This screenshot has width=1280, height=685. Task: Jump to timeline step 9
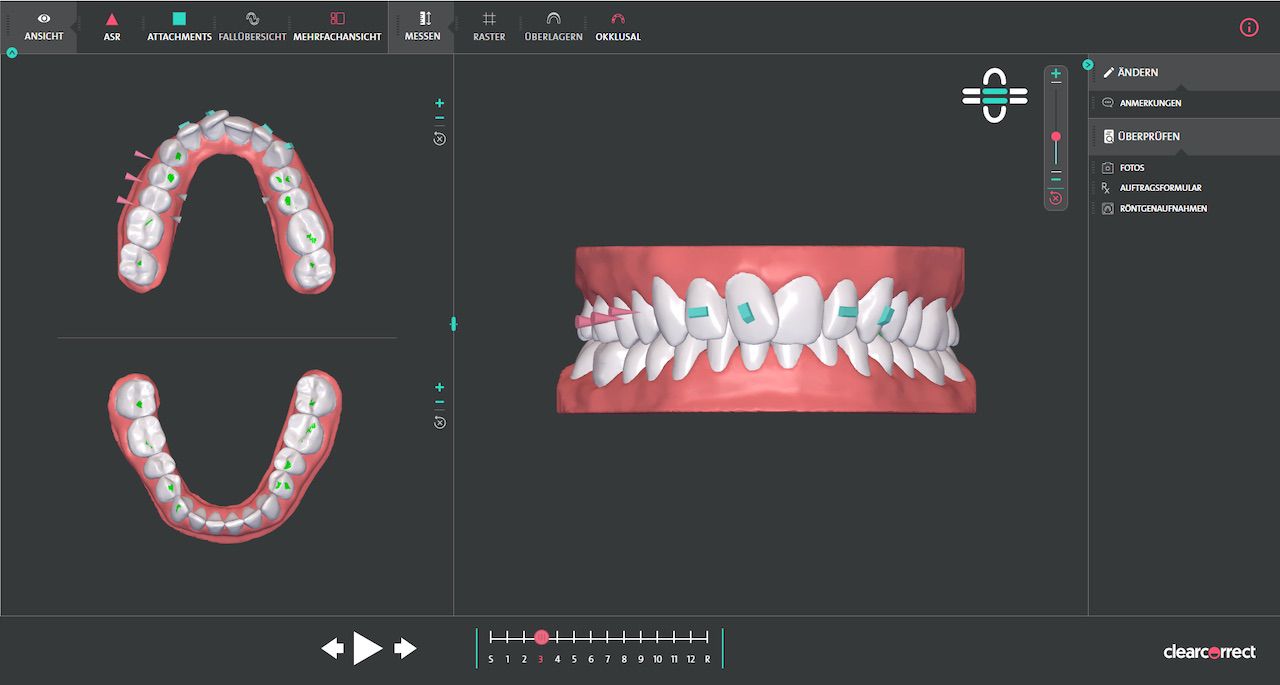pos(641,659)
